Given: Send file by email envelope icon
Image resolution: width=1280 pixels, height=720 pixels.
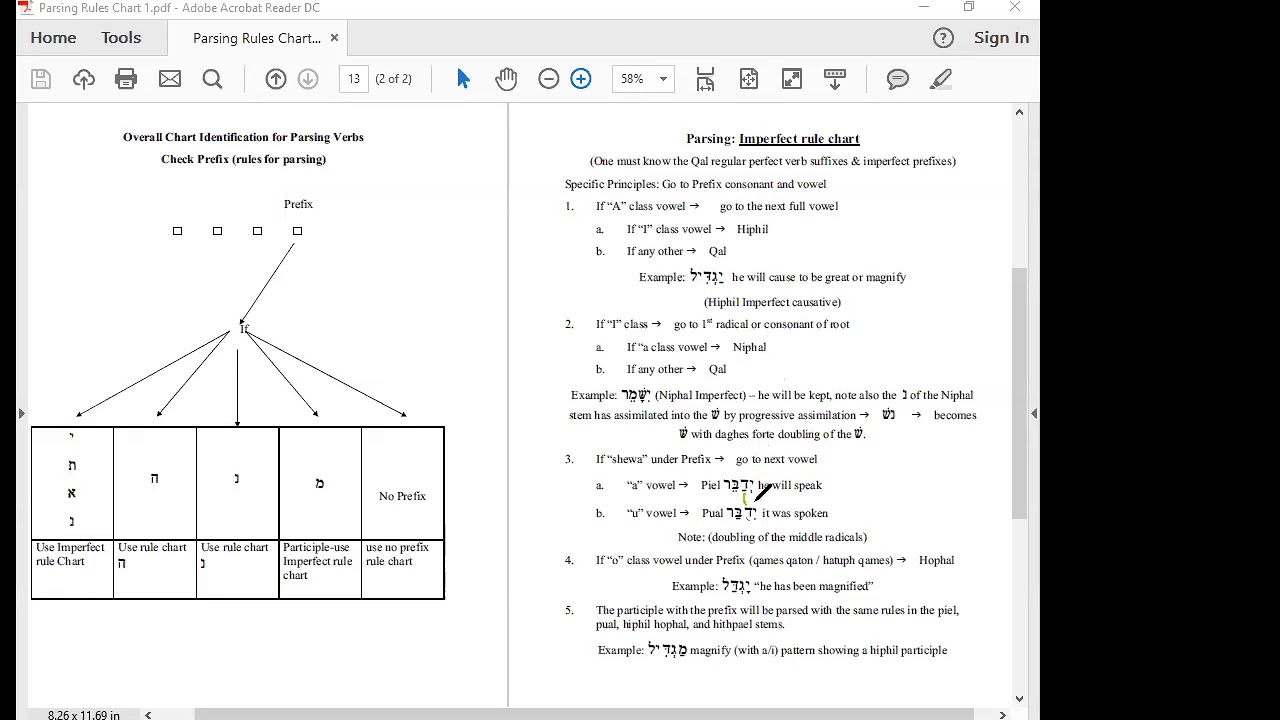Looking at the screenshot, I should point(170,79).
